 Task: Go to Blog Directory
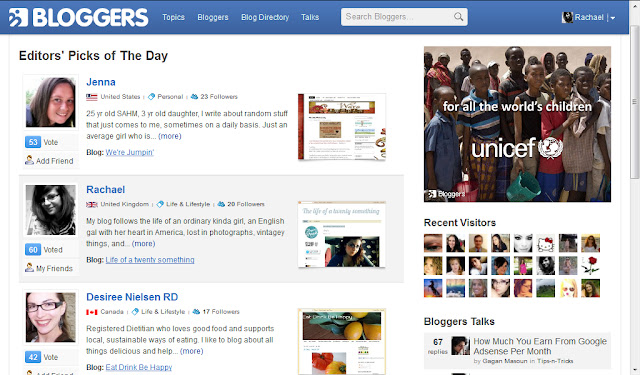click(x=265, y=17)
